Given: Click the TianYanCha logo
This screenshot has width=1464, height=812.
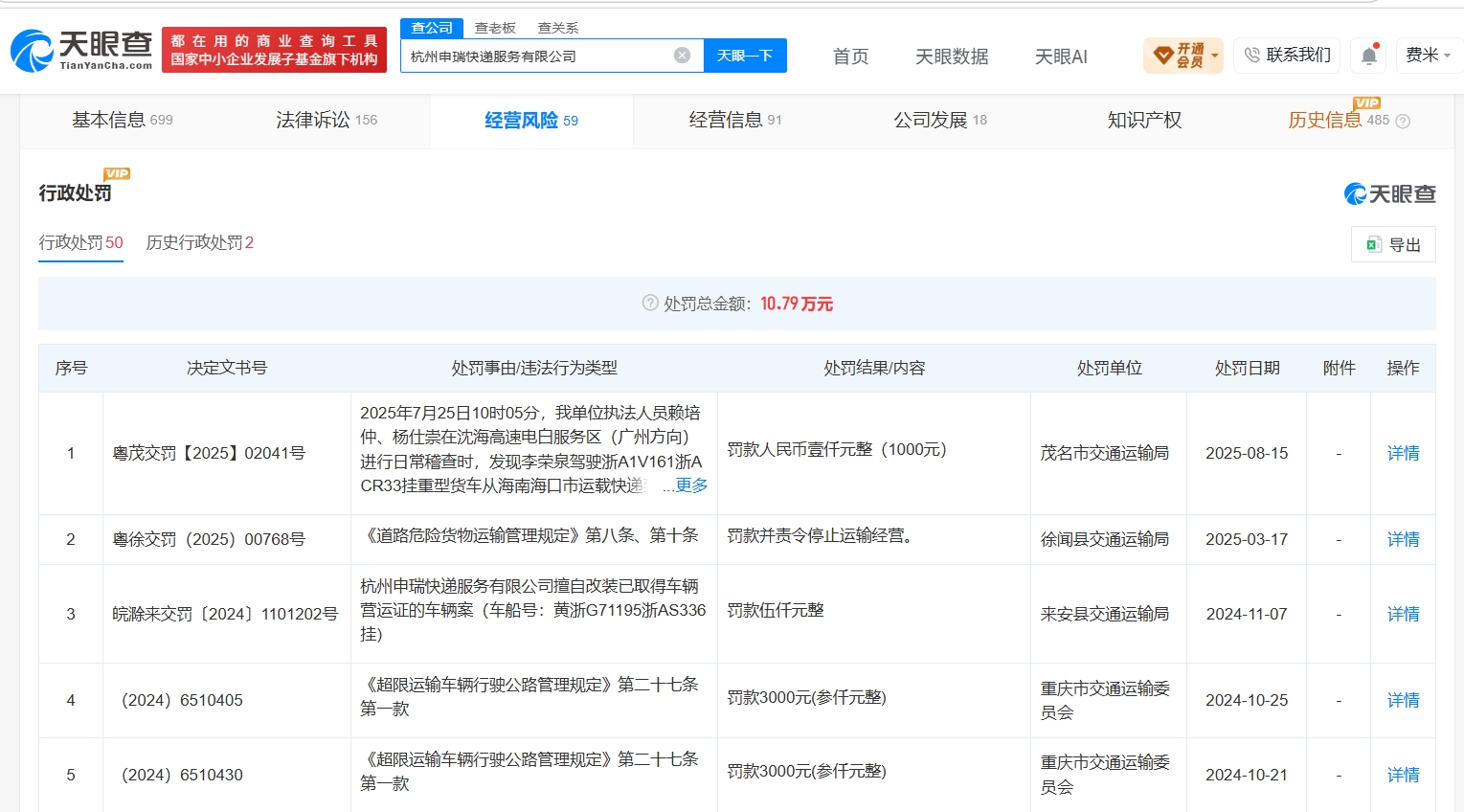Looking at the screenshot, I should tap(81, 50).
